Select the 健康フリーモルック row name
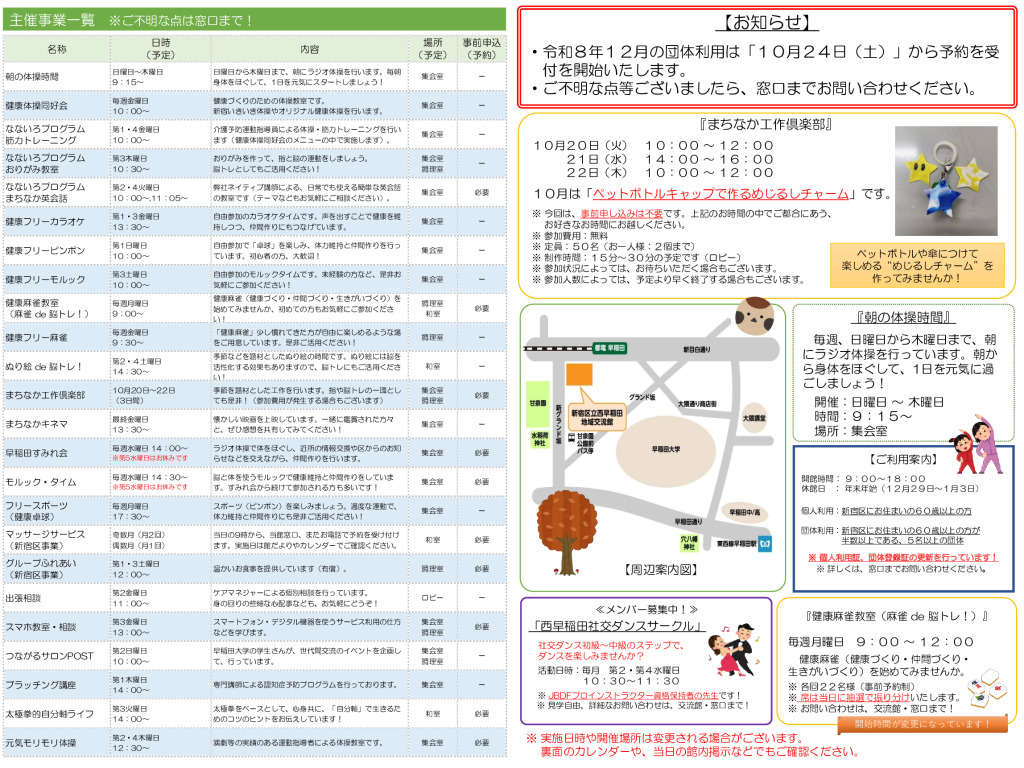Image resolution: width=1024 pixels, height=768 pixels. click(45, 280)
